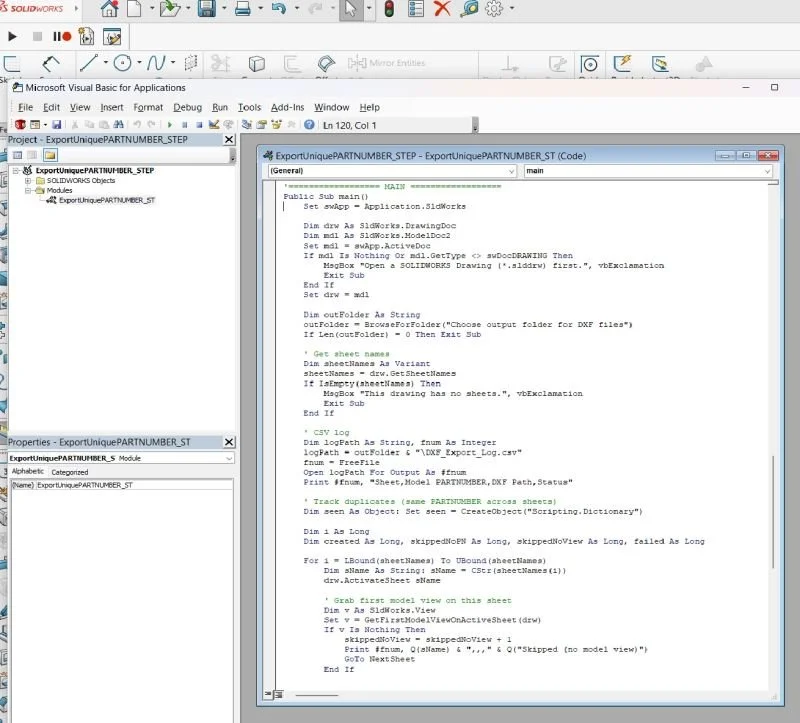800x723 pixels.
Task: Click the Edit Macro icon
Action: [x=112, y=36]
